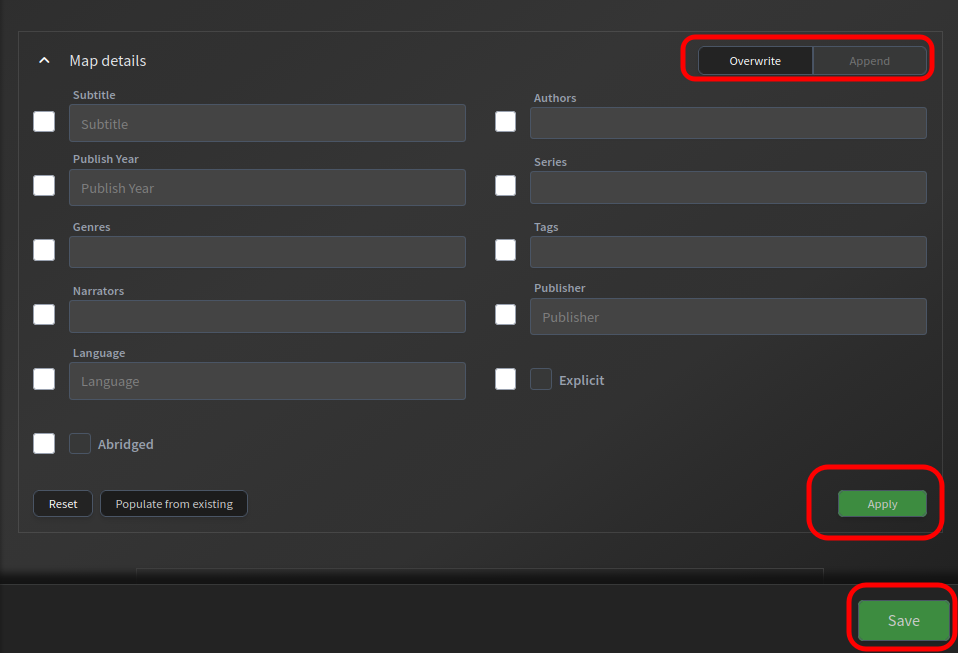Enable the Subtitle field checkbox

click(x=44, y=122)
